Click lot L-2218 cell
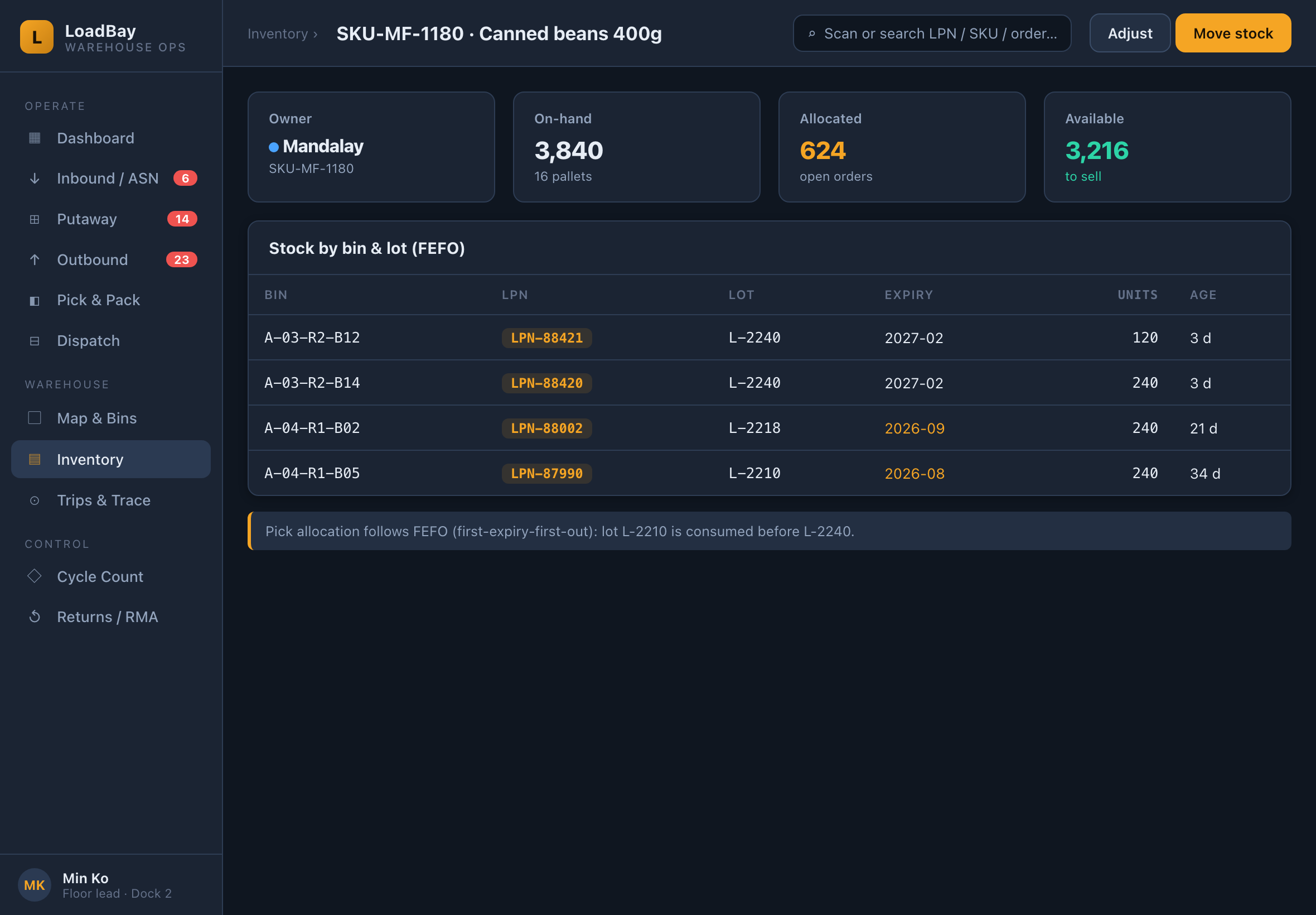This screenshot has height=915, width=1316. [x=754, y=428]
